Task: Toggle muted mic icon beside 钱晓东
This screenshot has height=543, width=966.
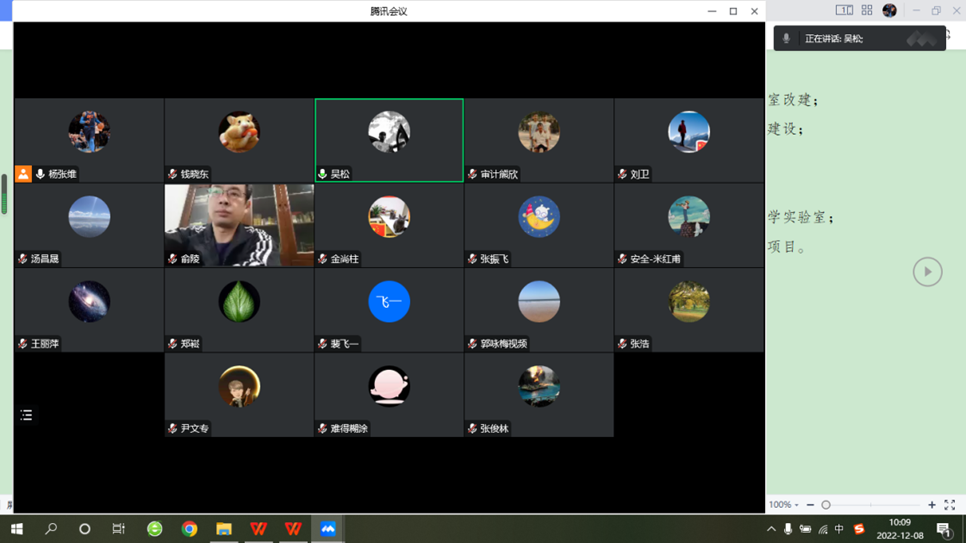Action: [173, 174]
